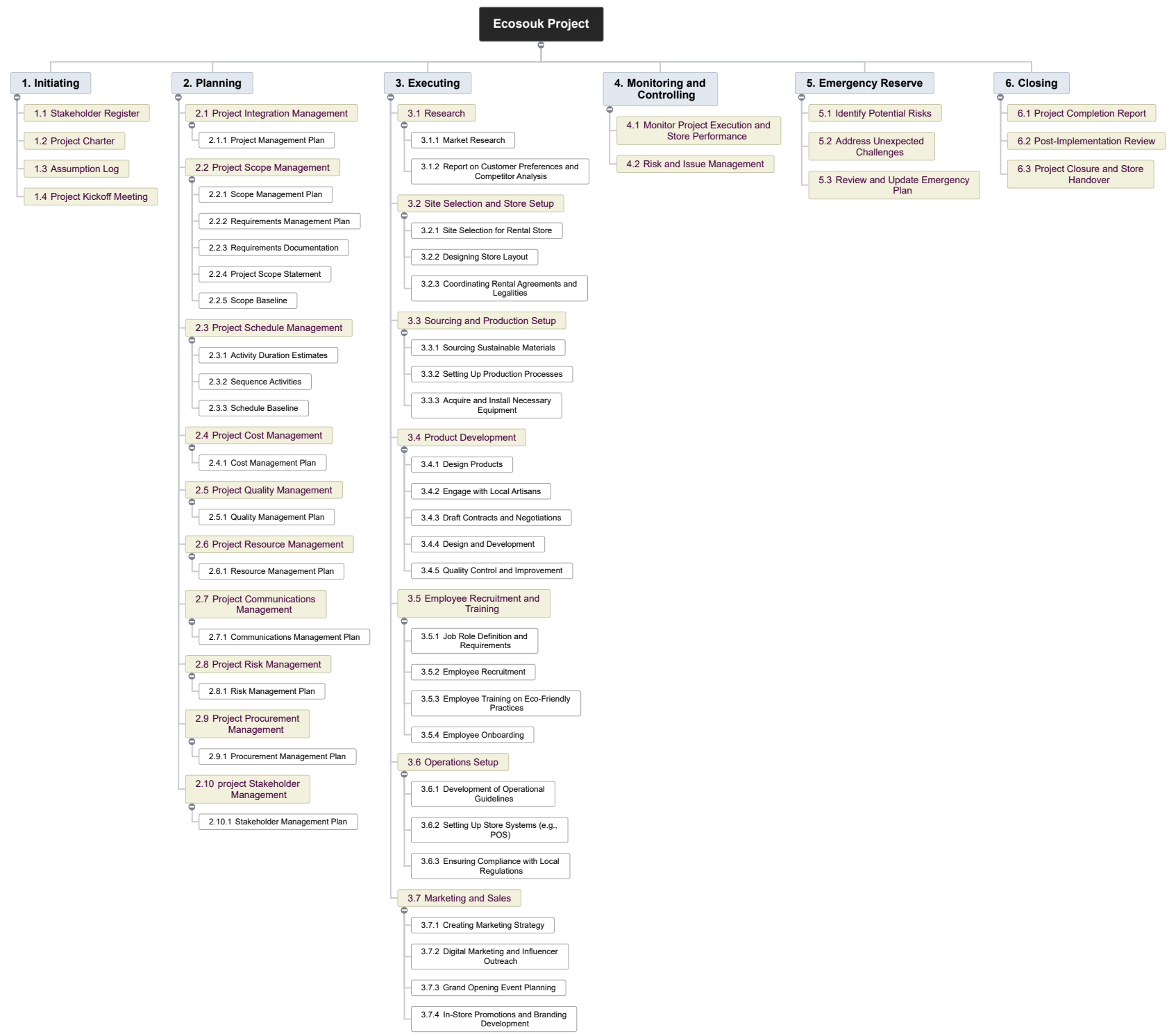
Task: Select 2.10.1 Stakeholder Management Plan node
Action: tap(278, 822)
